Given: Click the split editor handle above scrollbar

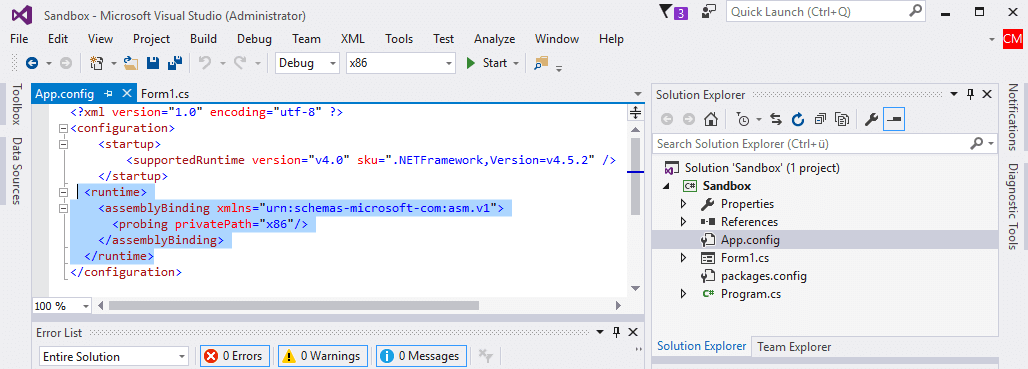Looking at the screenshot, I should pos(635,112).
